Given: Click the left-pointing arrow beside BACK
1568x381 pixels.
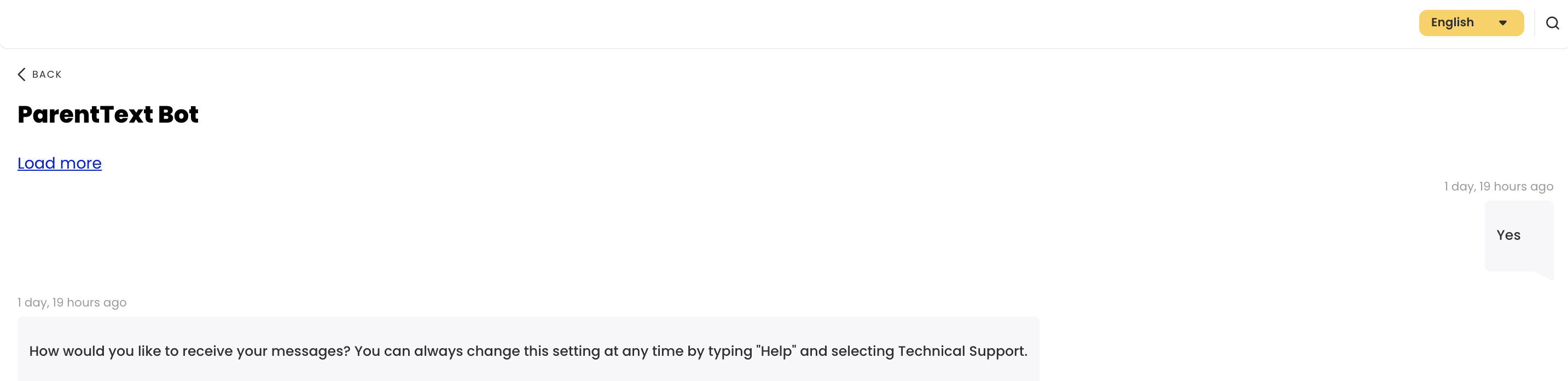Looking at the screenshot, I should point(22,74).
